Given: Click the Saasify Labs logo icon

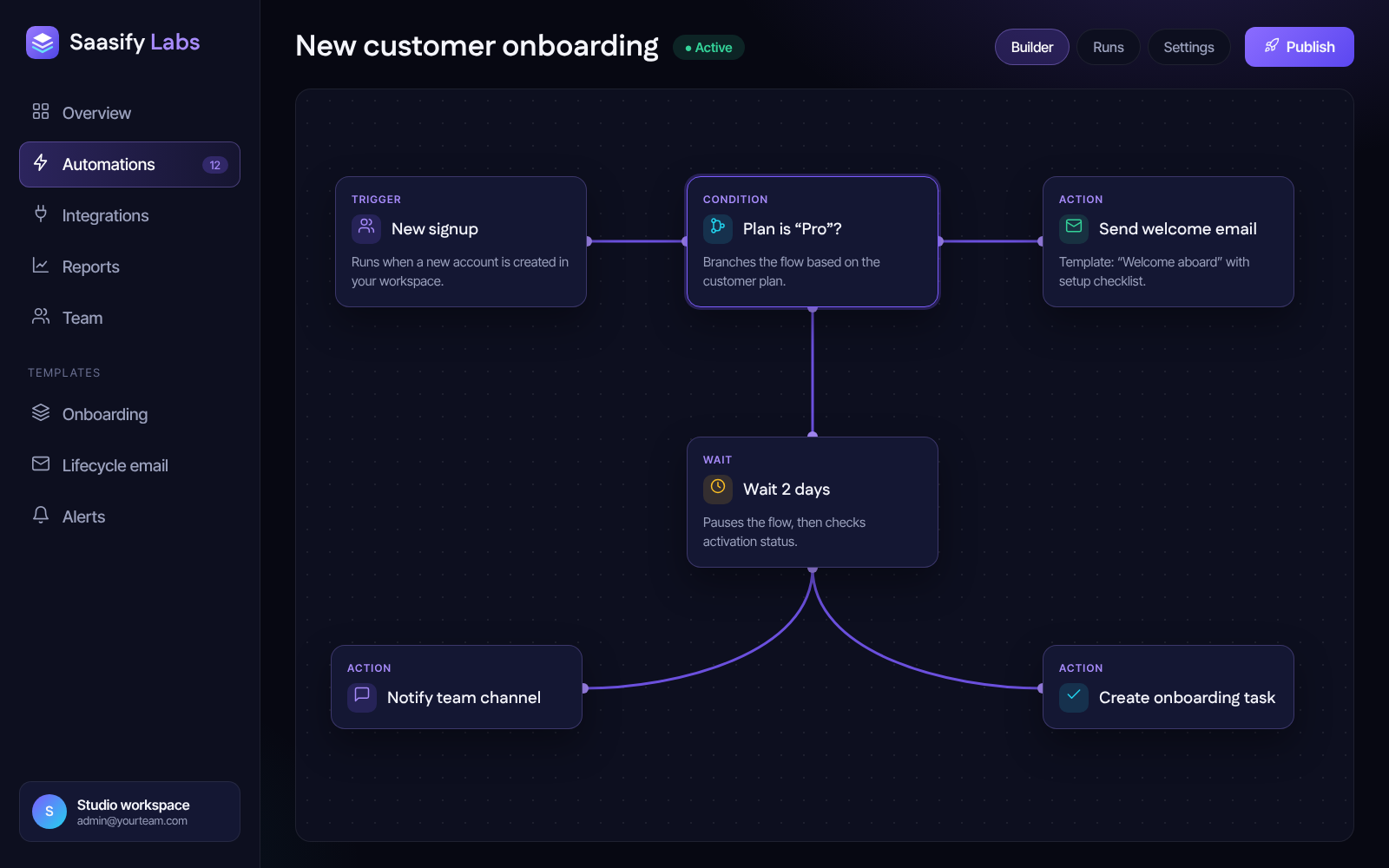Looking at the screenshot, I should coord(43,42).
